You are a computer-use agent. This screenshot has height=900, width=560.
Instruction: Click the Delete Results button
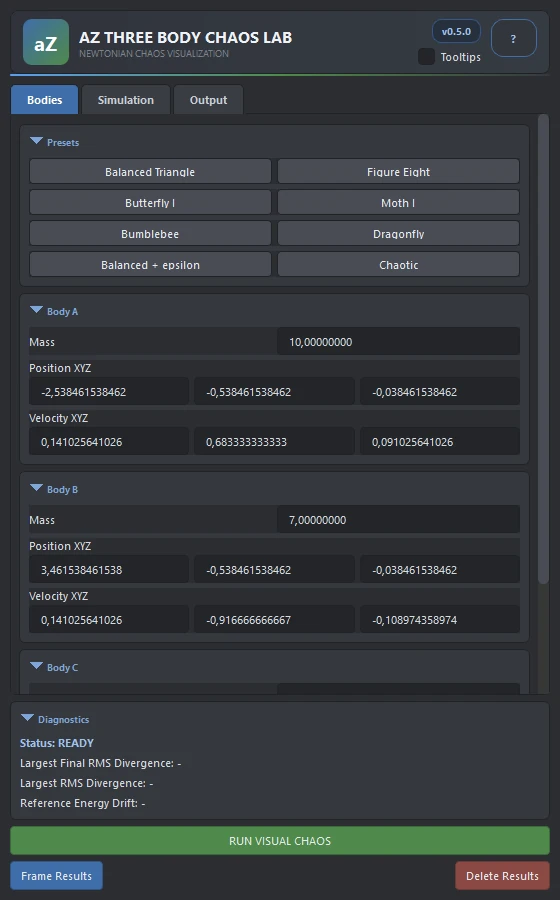(x=502, y=875)
